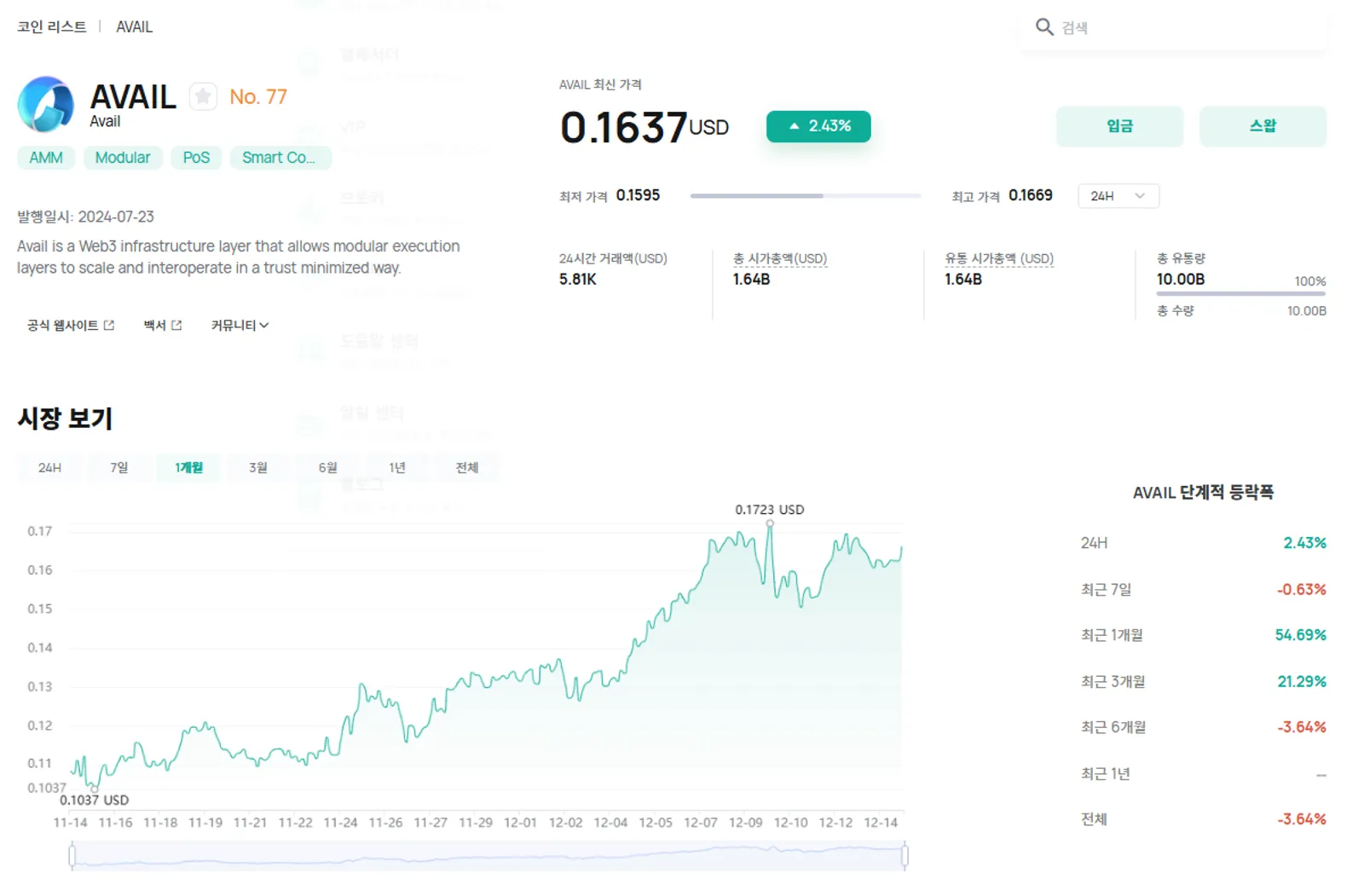The height and width of the screenshot is (896, 1364).
Task: Open the 24H price range dropdown
Action: coord(1118,196)
